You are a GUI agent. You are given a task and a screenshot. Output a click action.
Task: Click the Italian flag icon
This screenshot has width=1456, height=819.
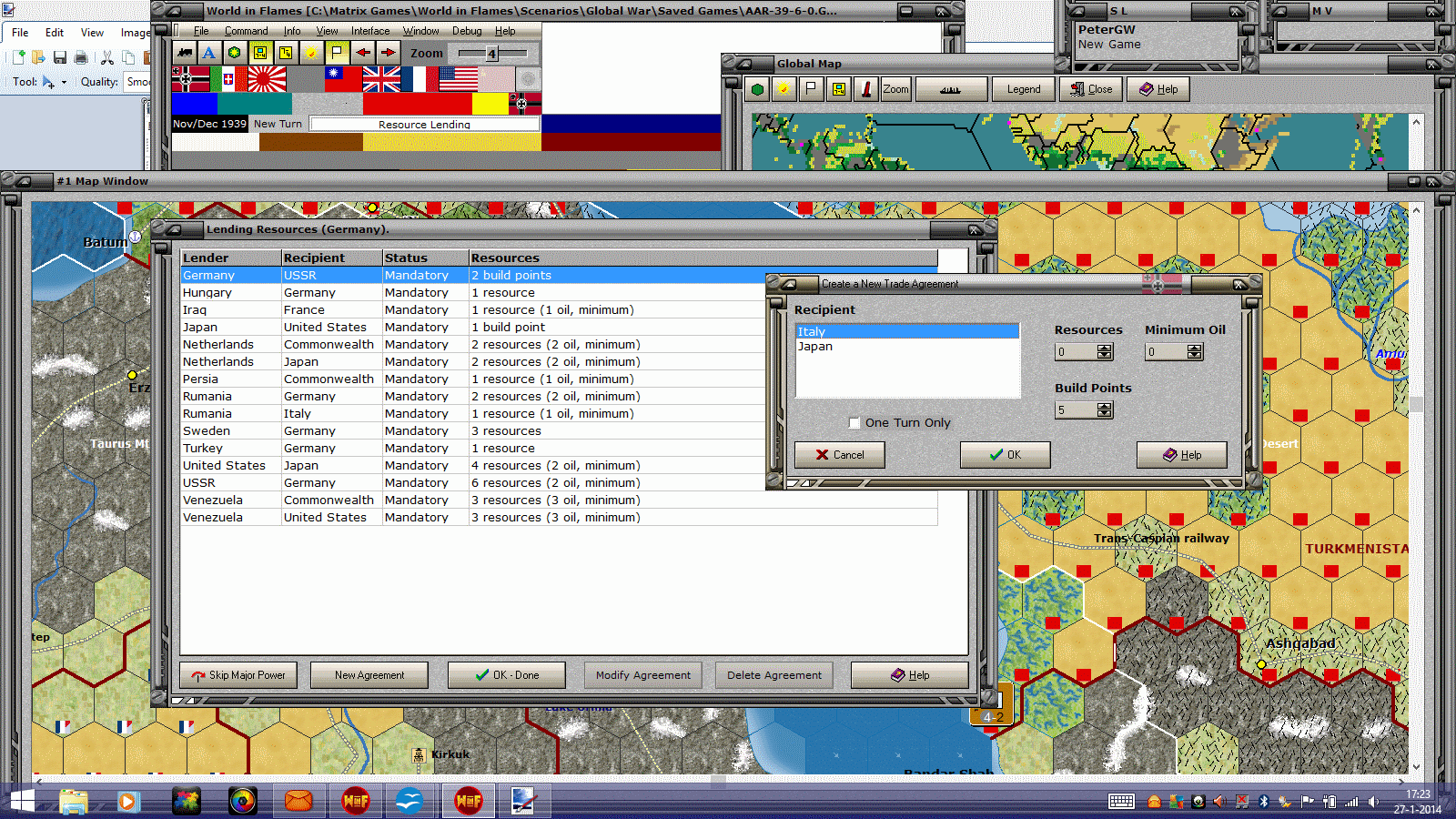[x=228, y=79]
